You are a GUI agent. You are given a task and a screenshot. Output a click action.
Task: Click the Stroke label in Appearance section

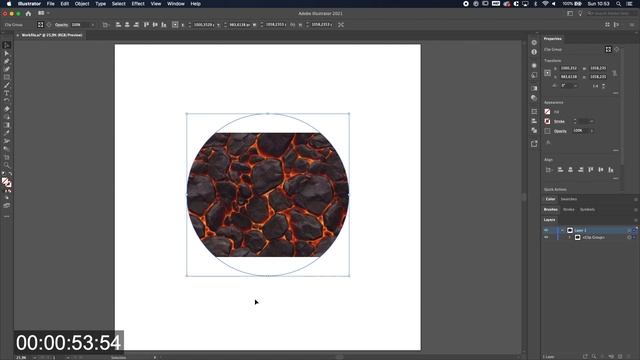pyautogui.click(x=559, y=121)
